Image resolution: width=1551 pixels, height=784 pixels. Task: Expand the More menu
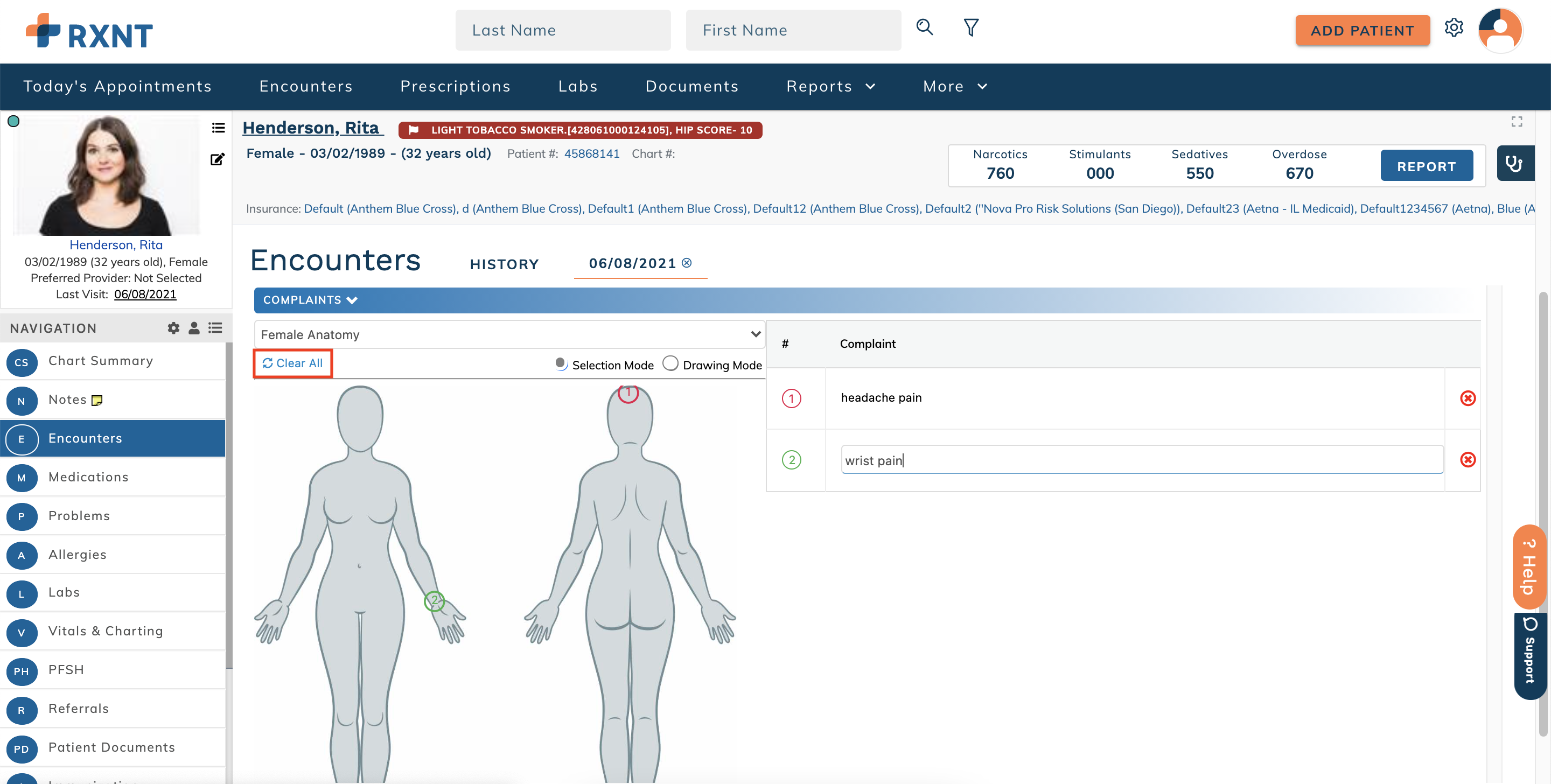point(955,86)
